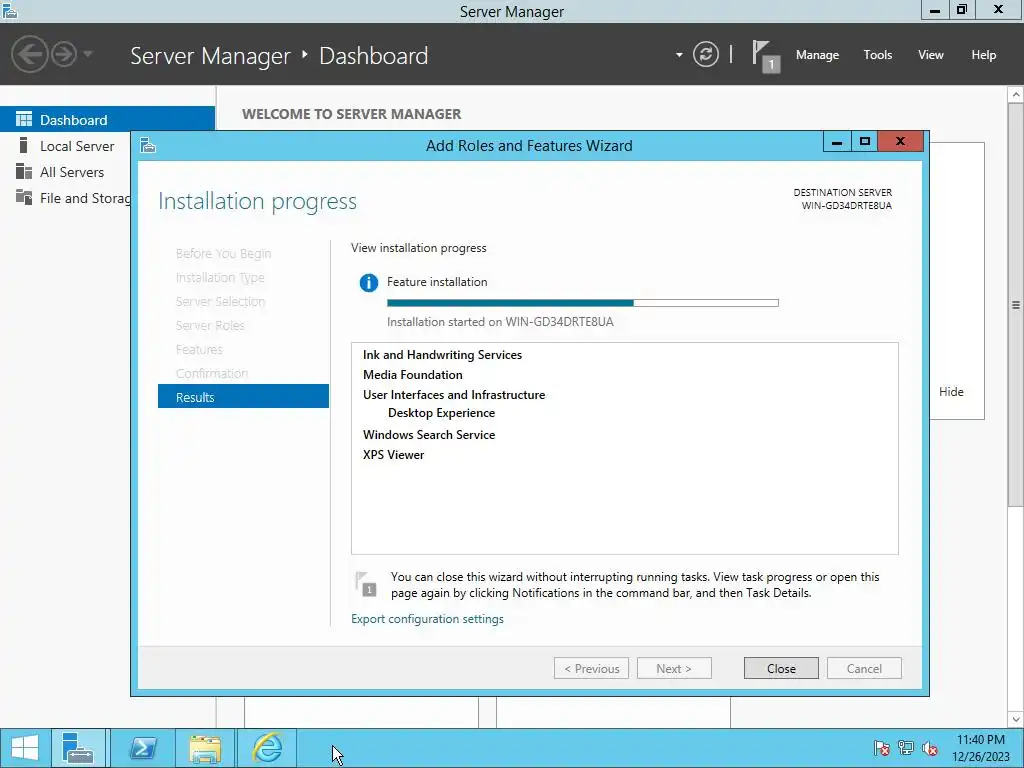Minimize the Add Roles and Features Wizard
Screen dimensions: 1024x768
[837, 141]
